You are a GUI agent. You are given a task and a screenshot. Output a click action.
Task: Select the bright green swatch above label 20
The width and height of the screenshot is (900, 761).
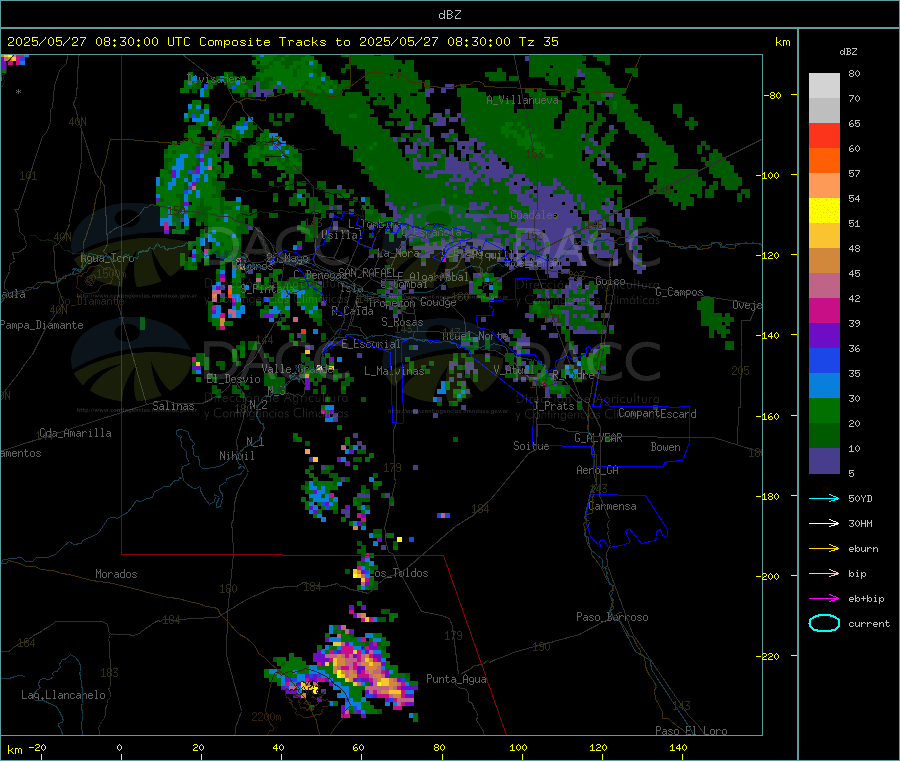[x=824, y=410]
